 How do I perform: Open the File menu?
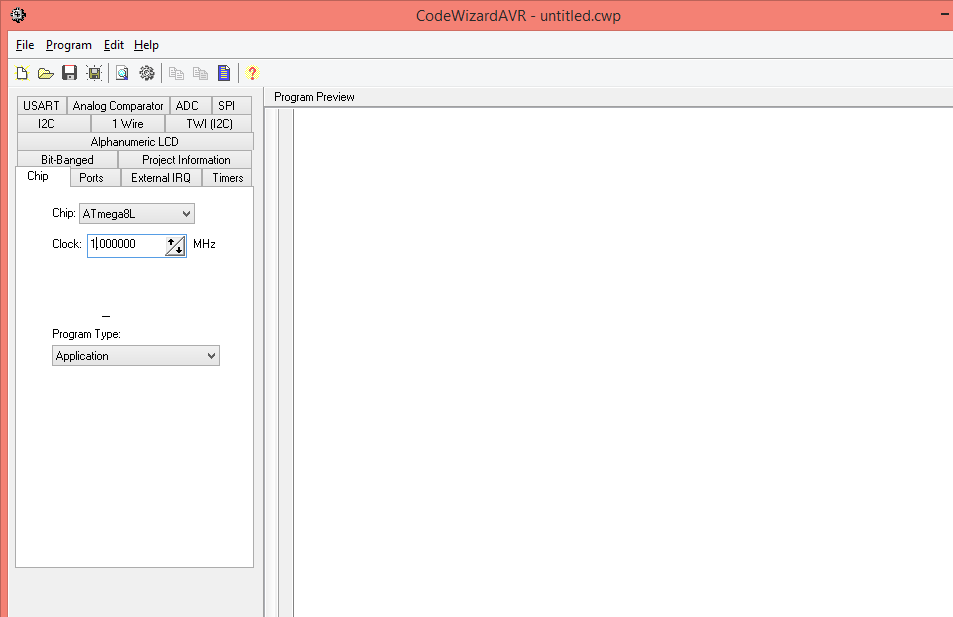pos(25,45)
